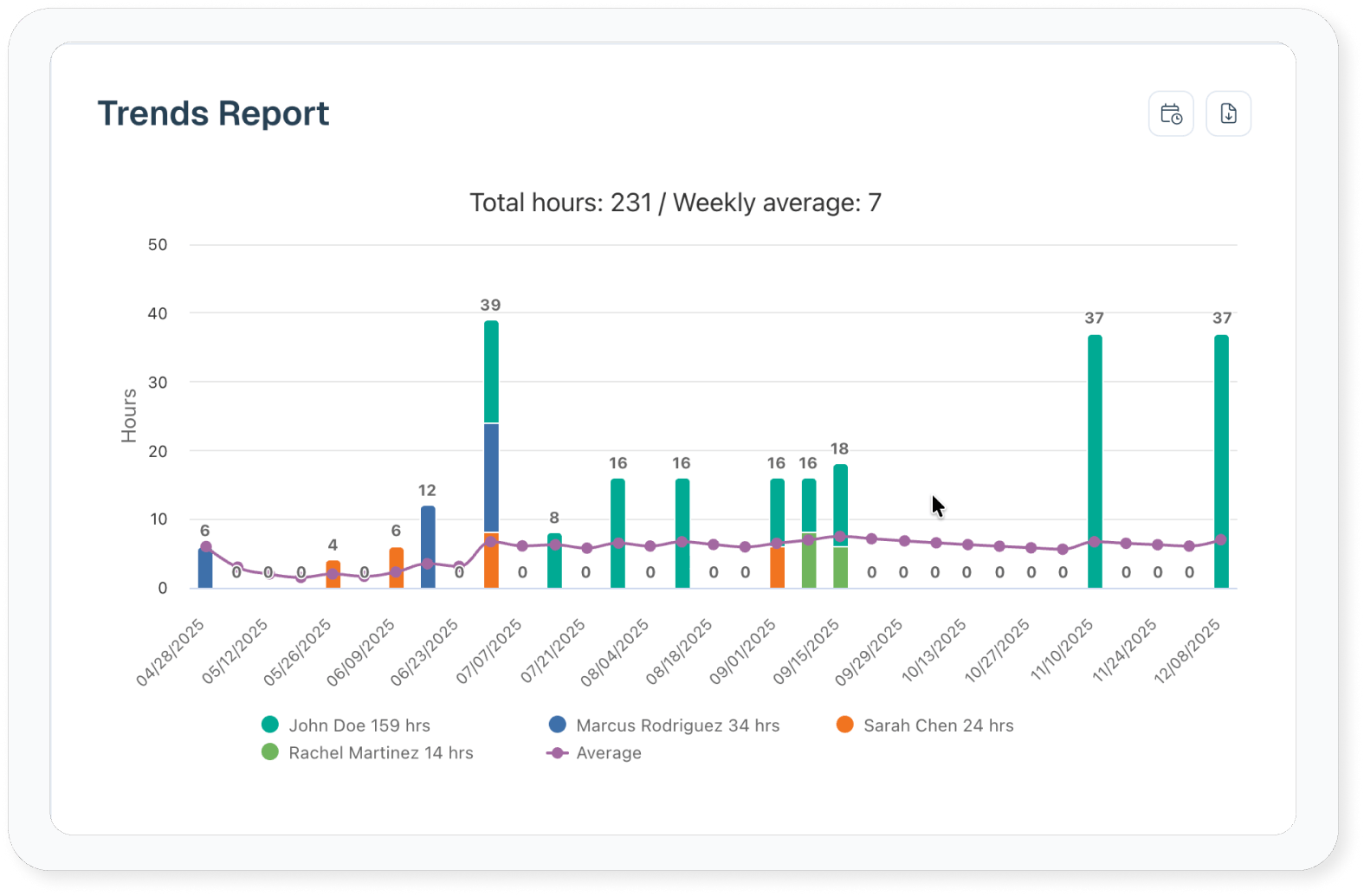
Task: Click the Hours y-axis label
Action: [129, 416]
